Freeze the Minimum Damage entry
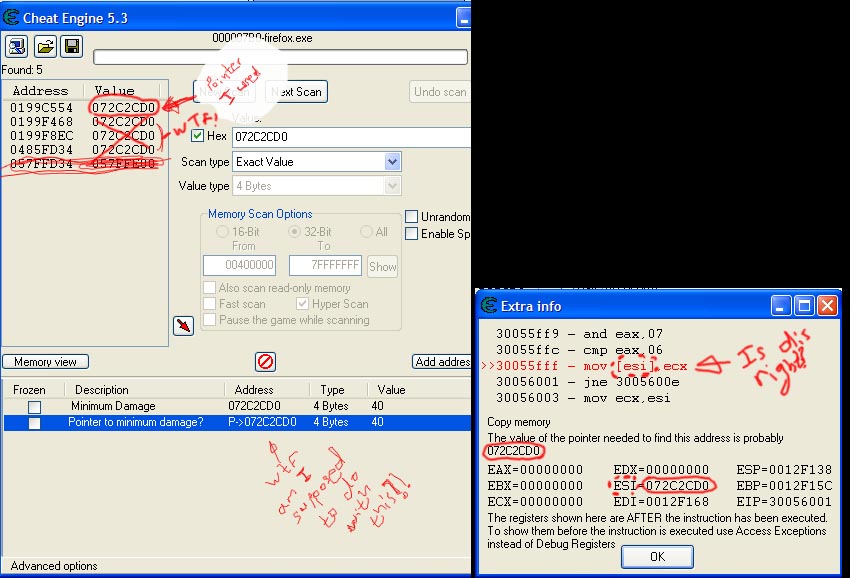This screenshot has height=578, width=850. 34,407
